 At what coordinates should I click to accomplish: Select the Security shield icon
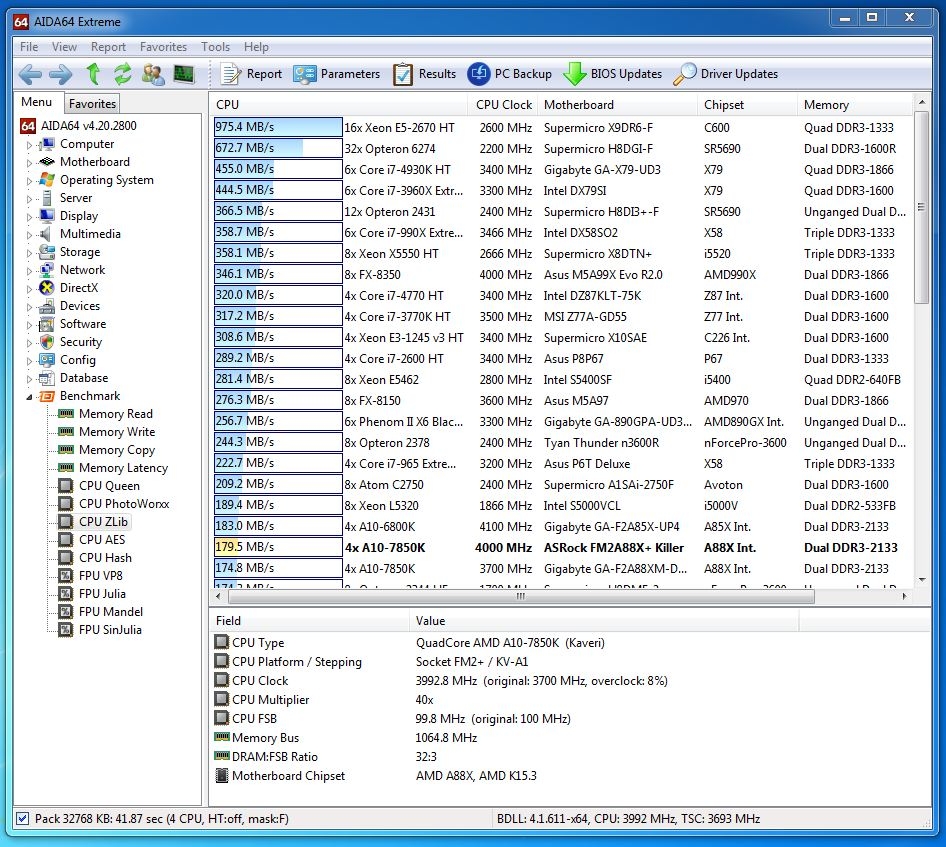click(x=46, y=342)
